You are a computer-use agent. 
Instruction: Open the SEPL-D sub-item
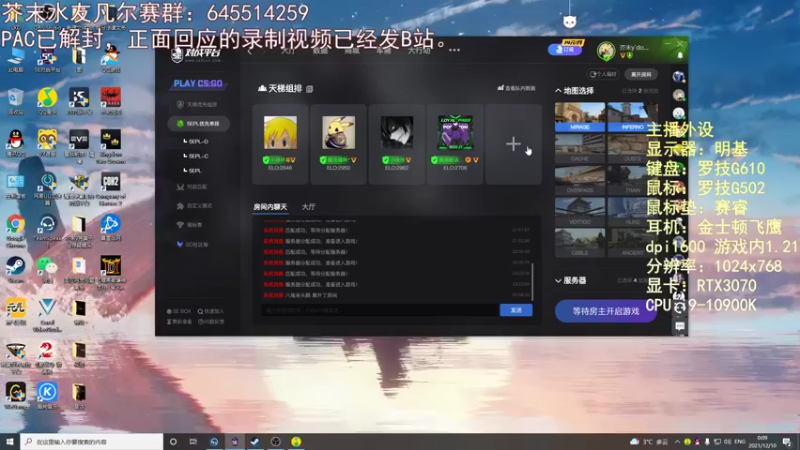198,141
